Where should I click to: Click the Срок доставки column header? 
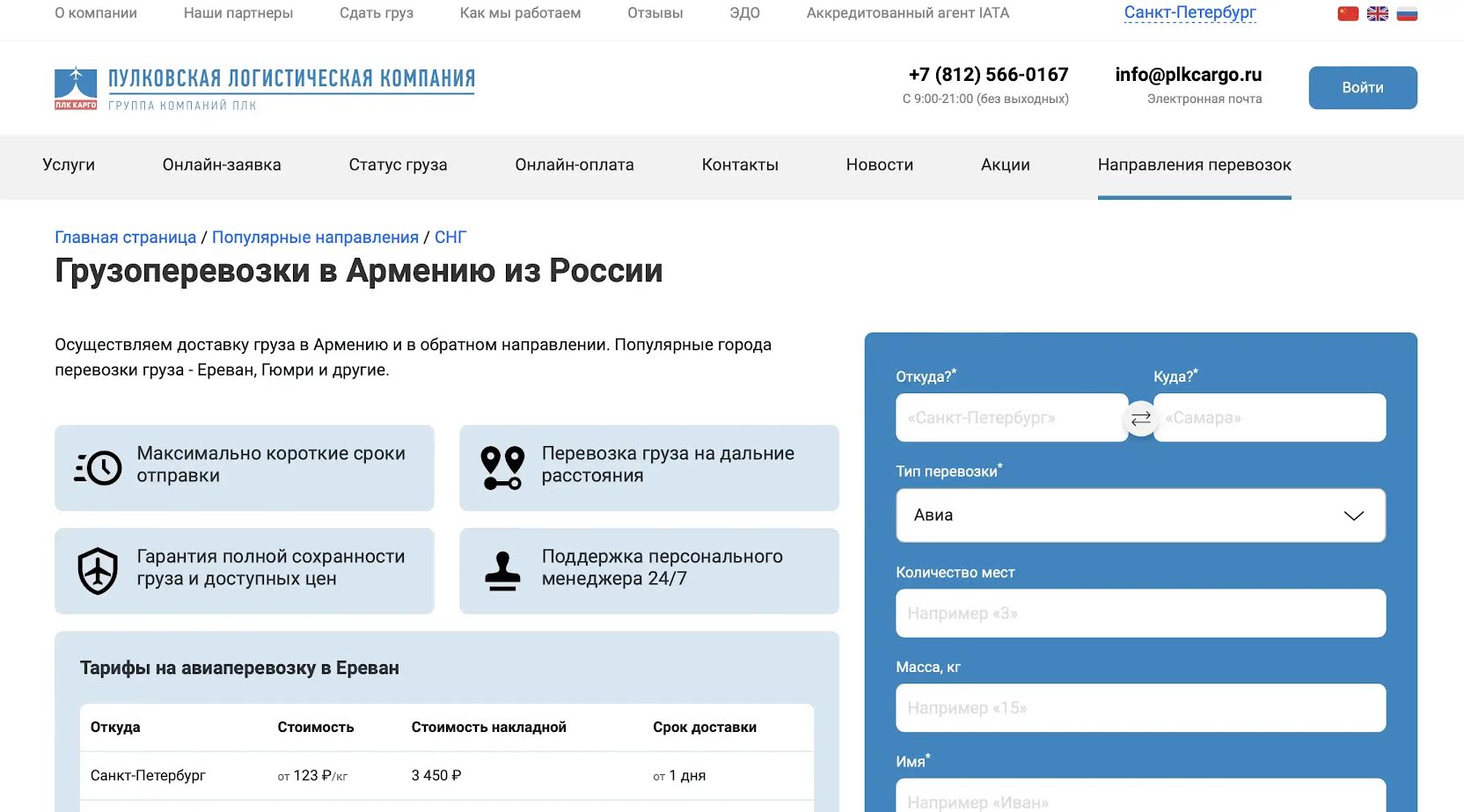[705, 728]
